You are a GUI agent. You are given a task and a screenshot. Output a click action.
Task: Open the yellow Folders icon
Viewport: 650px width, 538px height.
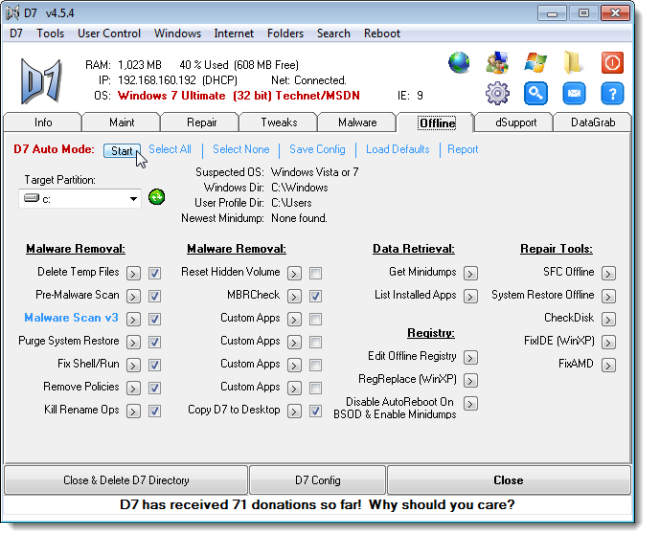pos(574,63)
